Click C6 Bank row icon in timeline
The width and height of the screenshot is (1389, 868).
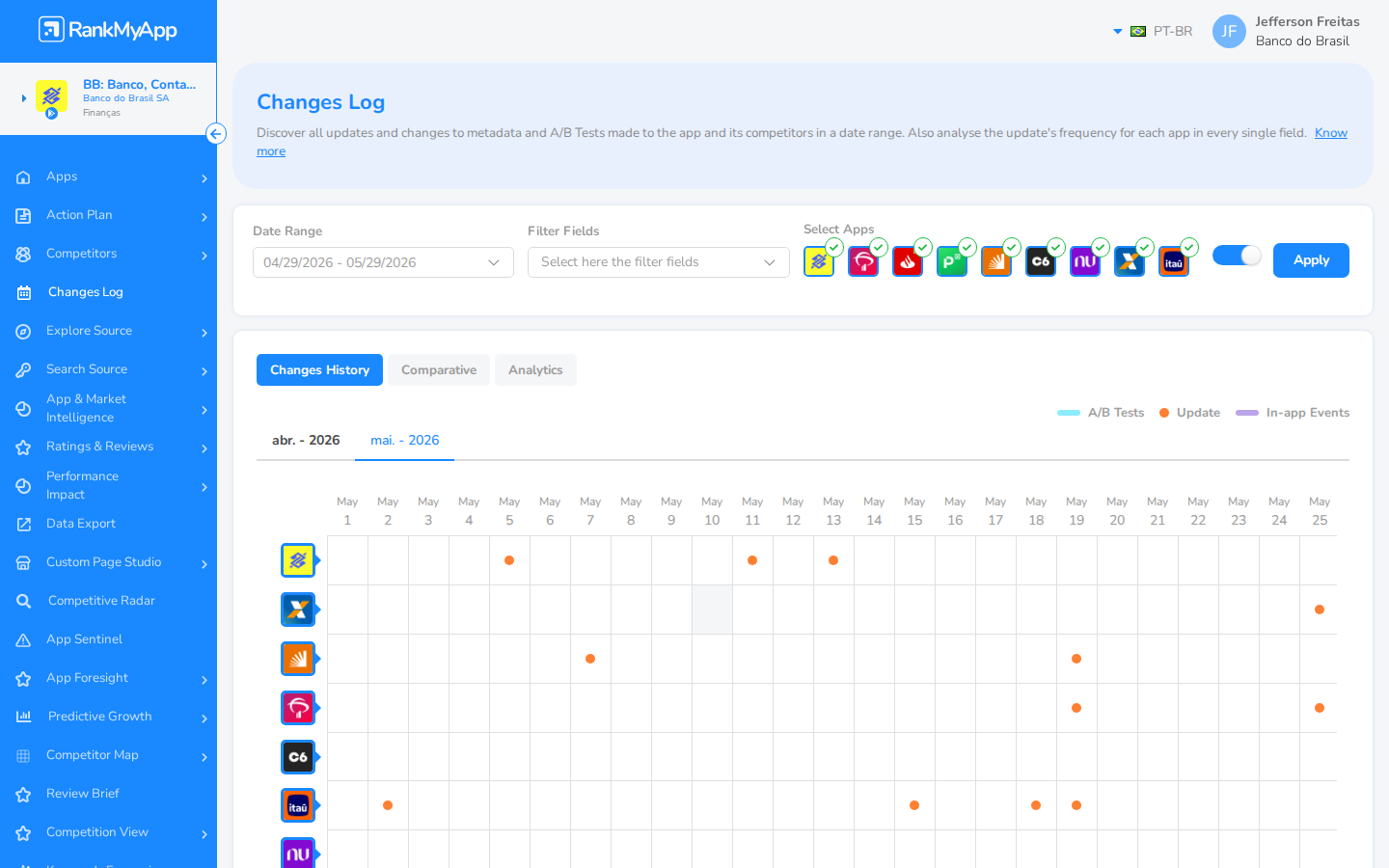(x=298, y=757)
